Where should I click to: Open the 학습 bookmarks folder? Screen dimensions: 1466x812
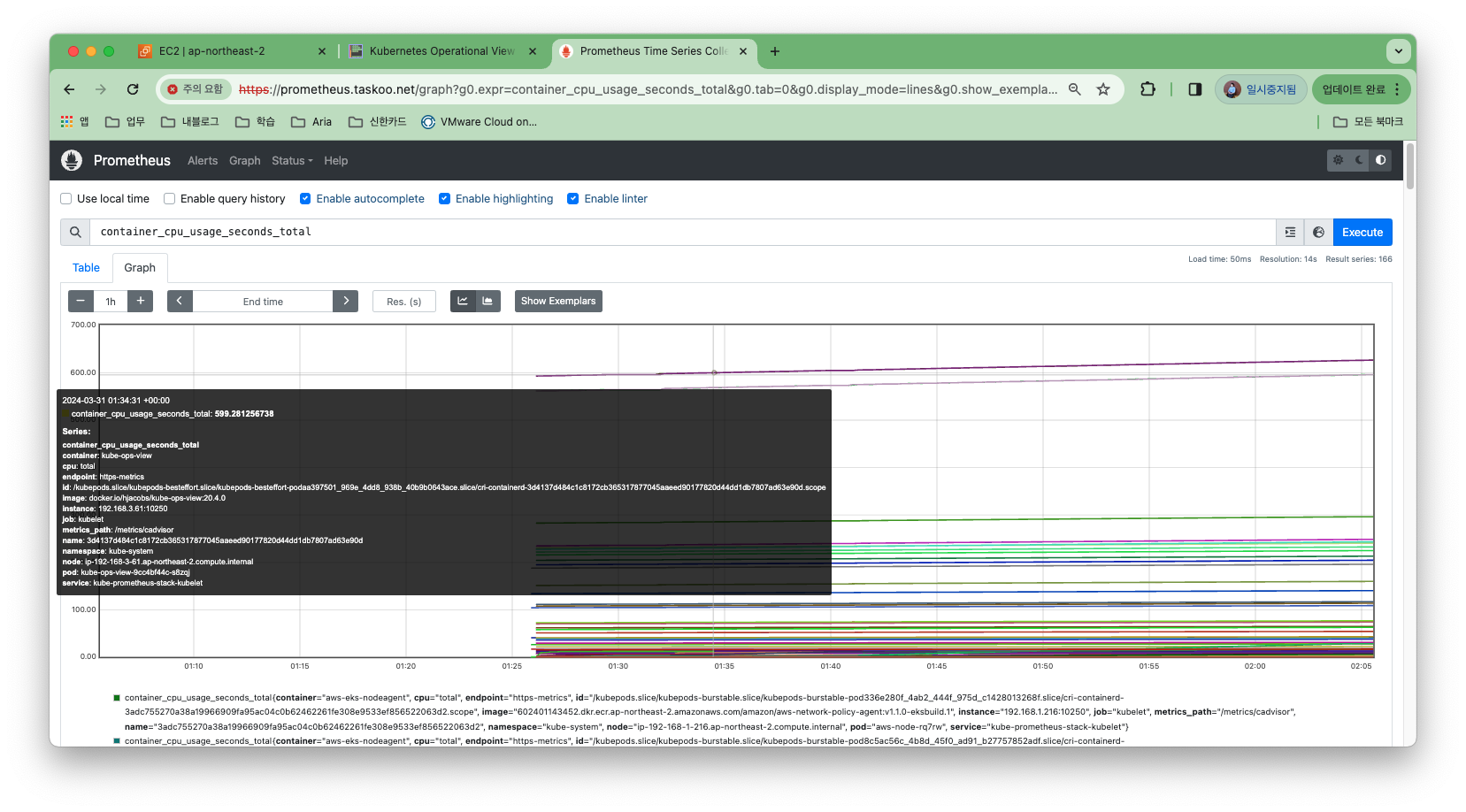click(255, 122)
